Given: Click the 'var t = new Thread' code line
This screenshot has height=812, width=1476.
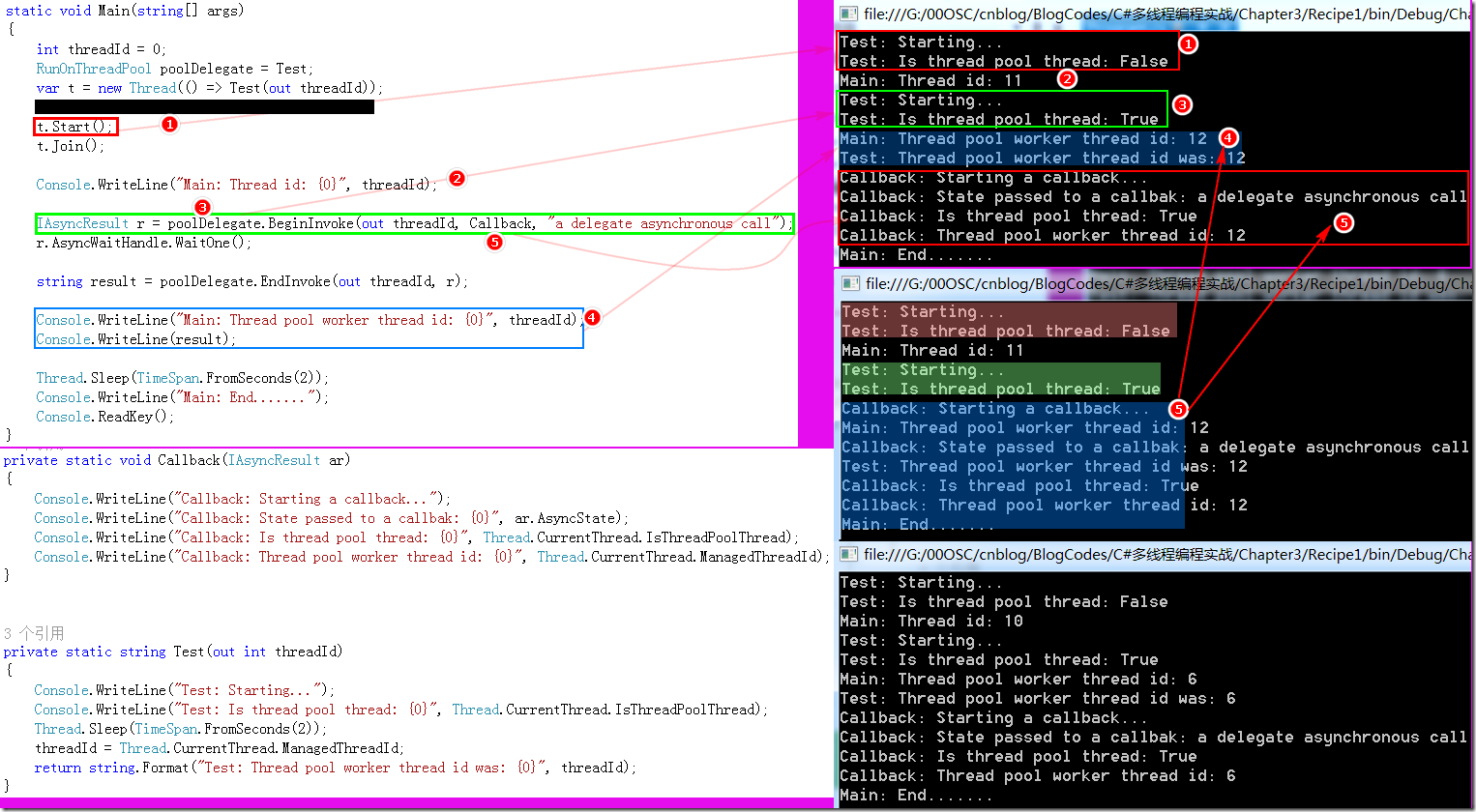Looking at the screenshot, I should 210,88.
